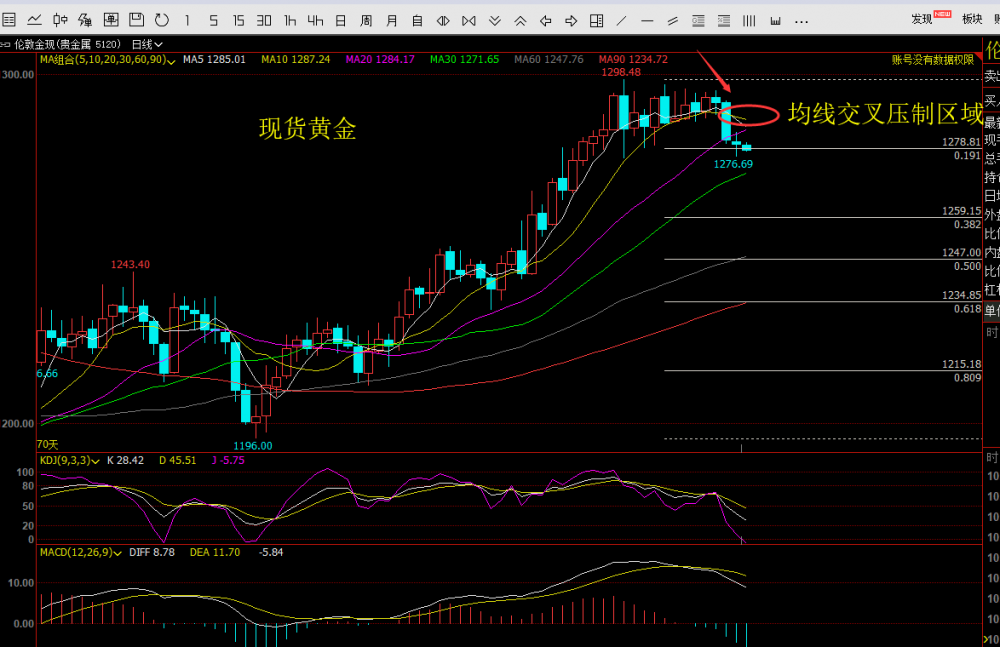
Task: Click the 1276.69 price label
Action: [733, 164]
